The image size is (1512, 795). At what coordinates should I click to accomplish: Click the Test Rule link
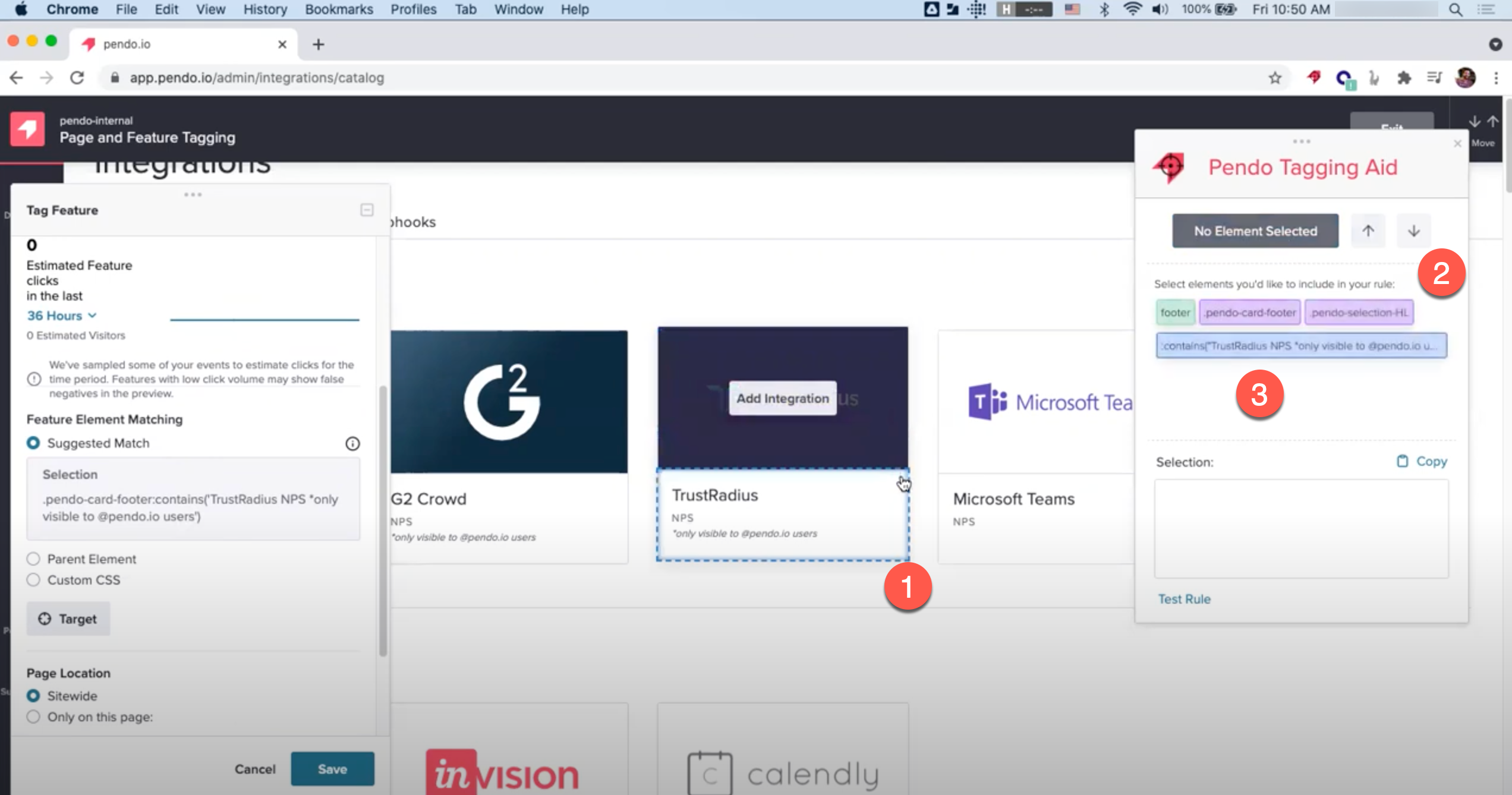click(x=1184, y=599)
